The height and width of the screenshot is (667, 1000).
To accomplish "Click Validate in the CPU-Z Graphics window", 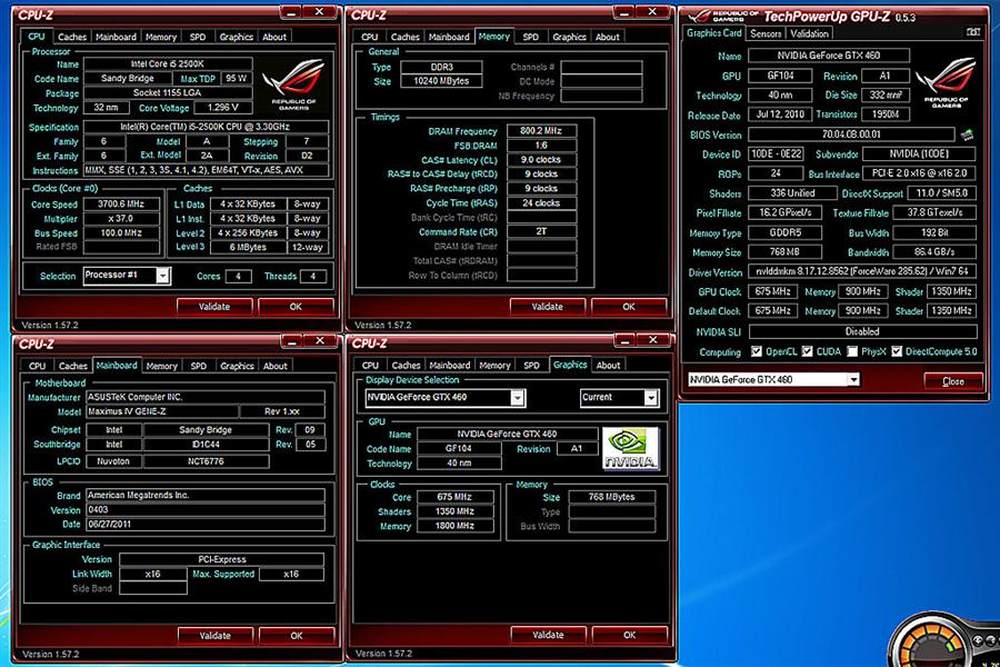I will pos(548,635).
